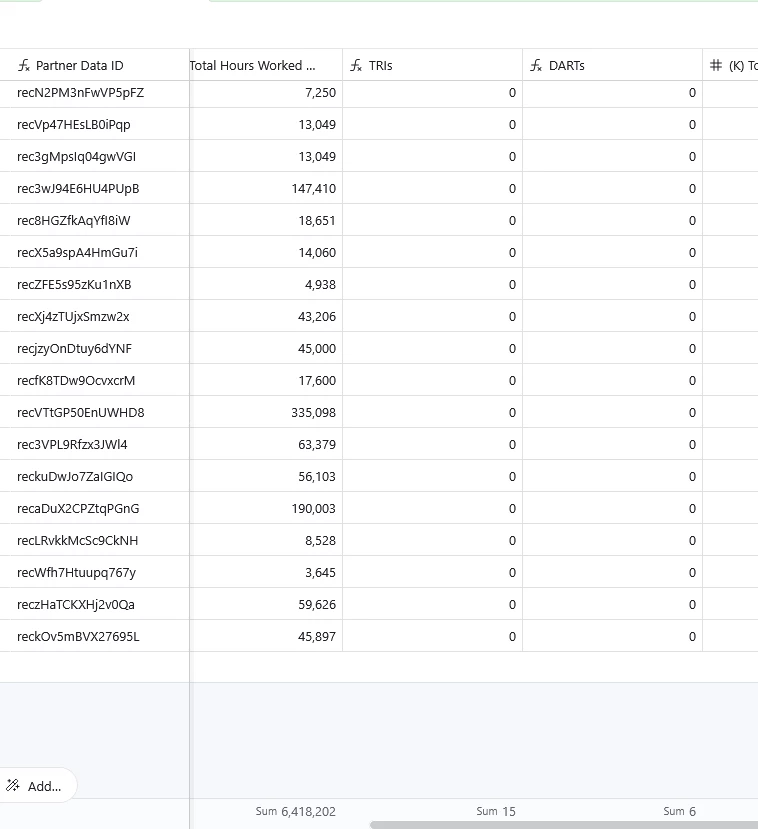Image resolution: width=758 pixels, height=829 pixels.
Task: Select record recN2PM3nFwVP5pFZ
Action: point(80,93)
